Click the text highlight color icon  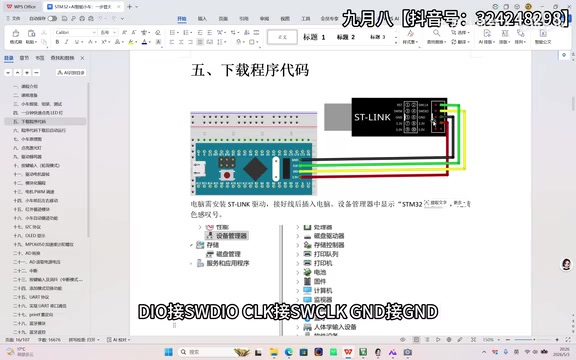pos(131,42)
